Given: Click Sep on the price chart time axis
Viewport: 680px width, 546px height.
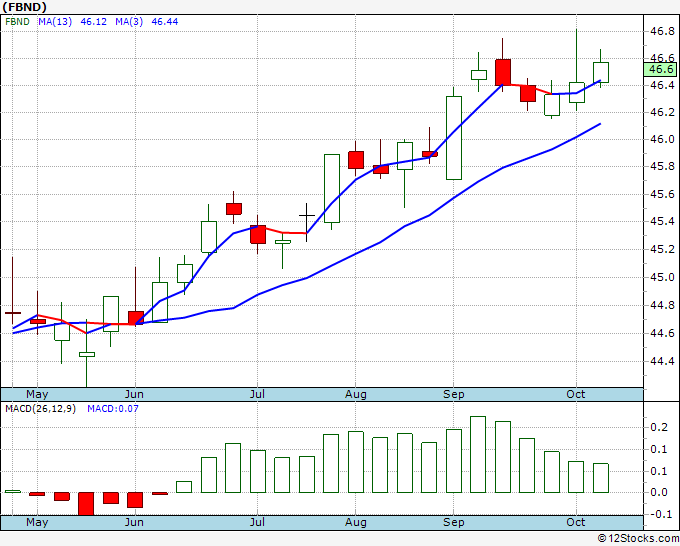Looking at the screenshot, I should 454,394.
